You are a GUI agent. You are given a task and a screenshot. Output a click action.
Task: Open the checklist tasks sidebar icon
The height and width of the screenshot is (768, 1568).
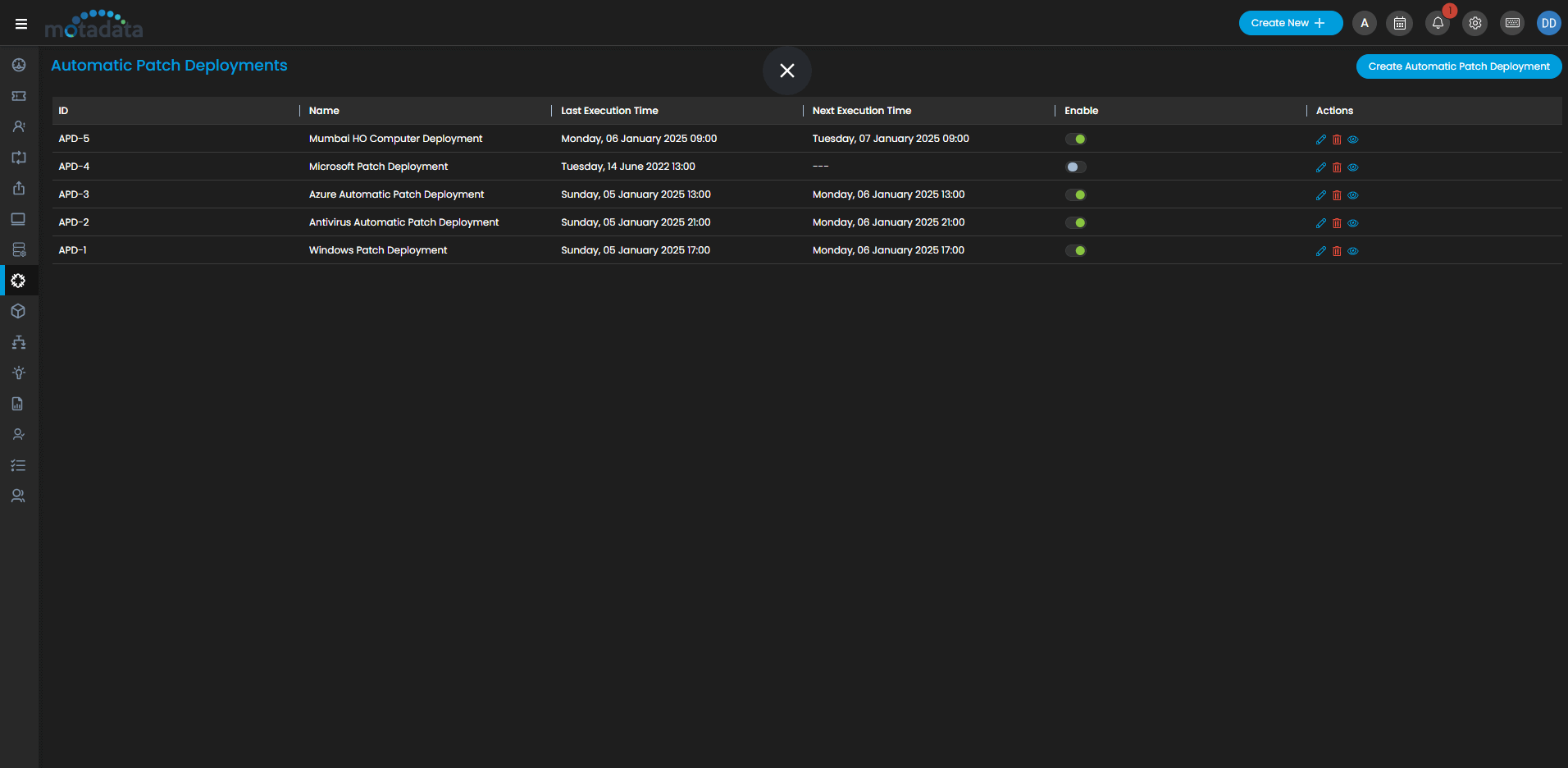click(x=19, y=465)
